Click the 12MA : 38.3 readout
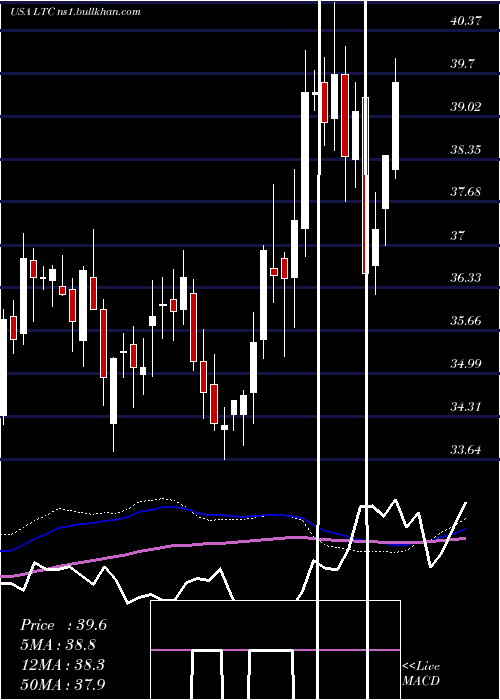Screen dimensions: 500x700 (62, 665)
